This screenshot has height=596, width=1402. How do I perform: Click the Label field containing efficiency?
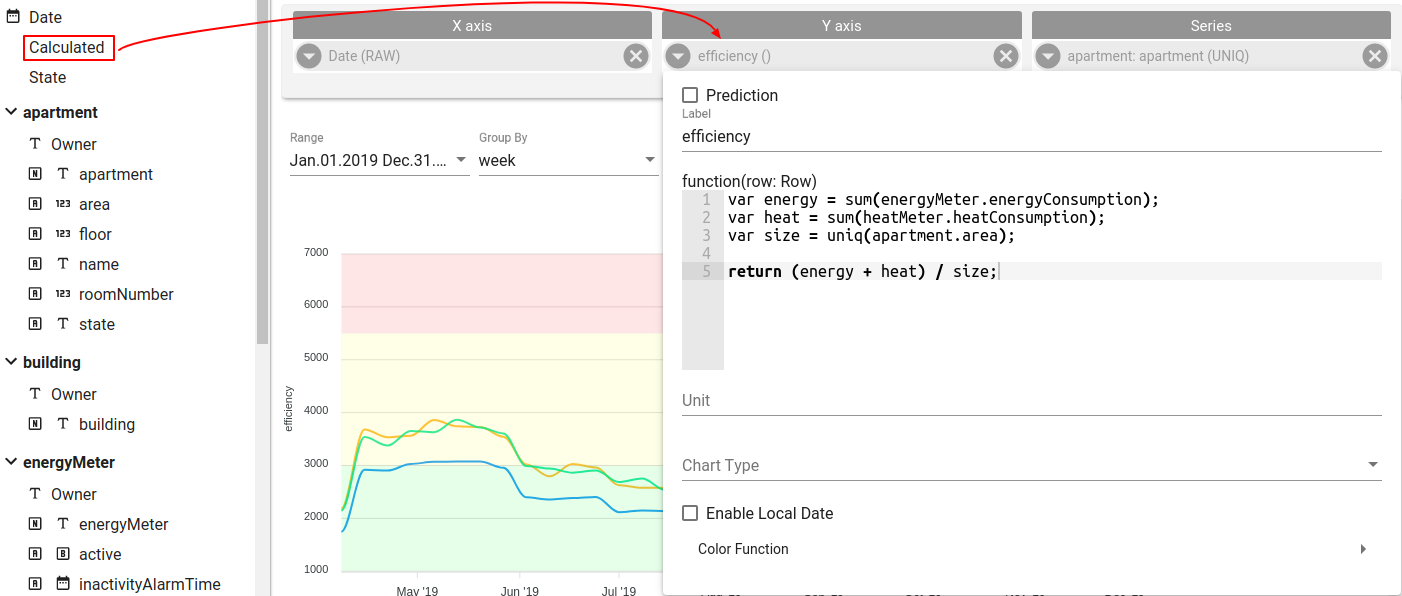[x=1032, y=136]
